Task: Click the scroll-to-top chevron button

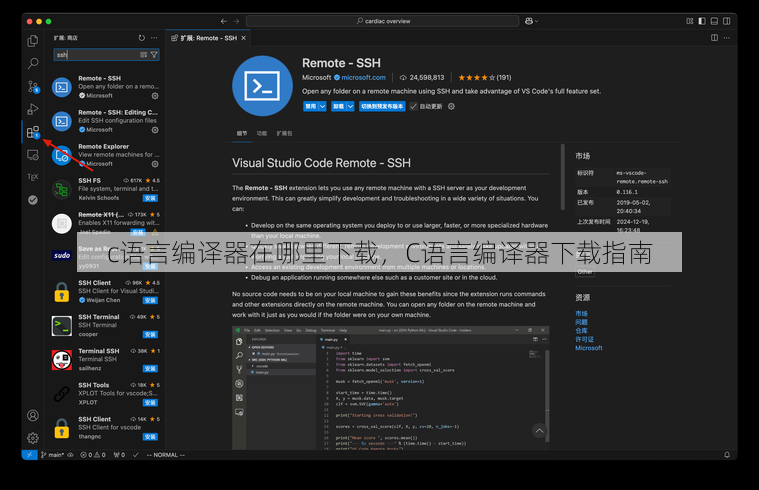Action: 539,430
